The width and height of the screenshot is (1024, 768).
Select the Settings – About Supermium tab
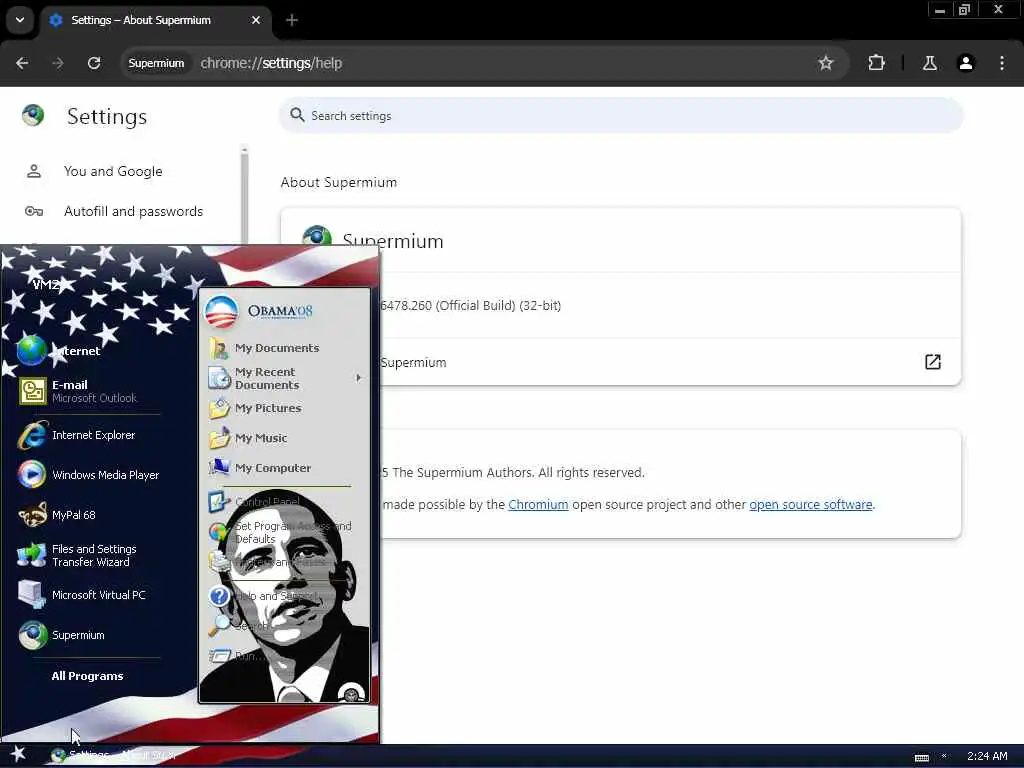155,20
